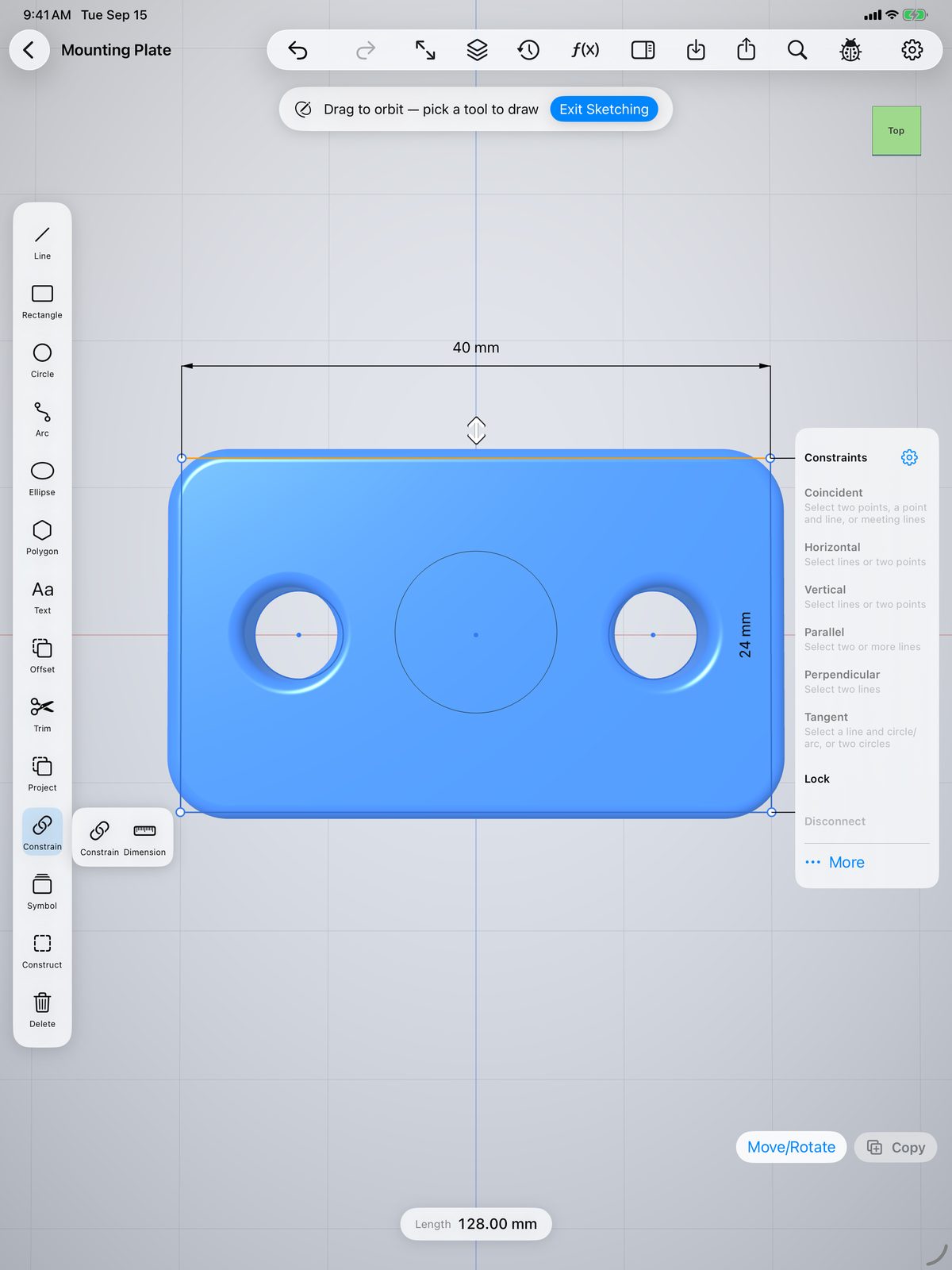952x1270 pixels.
Task: Select the top-left sketch corner point
Action: (x=181, y=458)
